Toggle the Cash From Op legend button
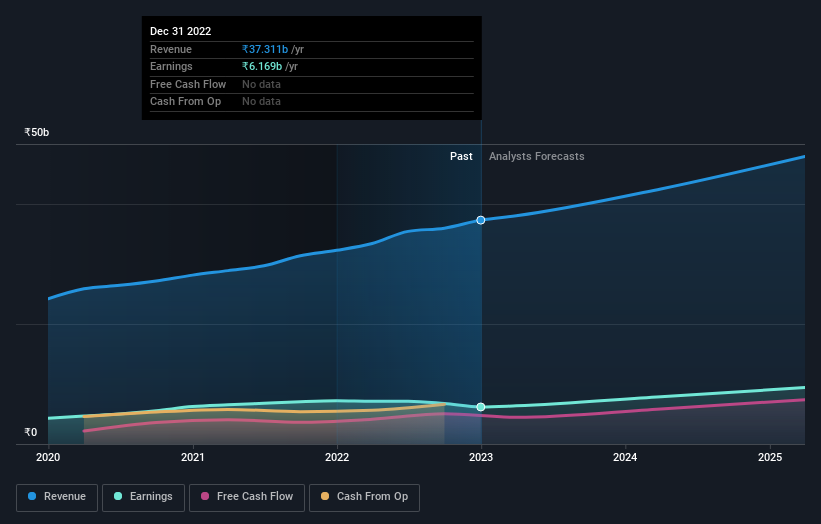This screenshot has width=821, height=524. click(364, 497)
